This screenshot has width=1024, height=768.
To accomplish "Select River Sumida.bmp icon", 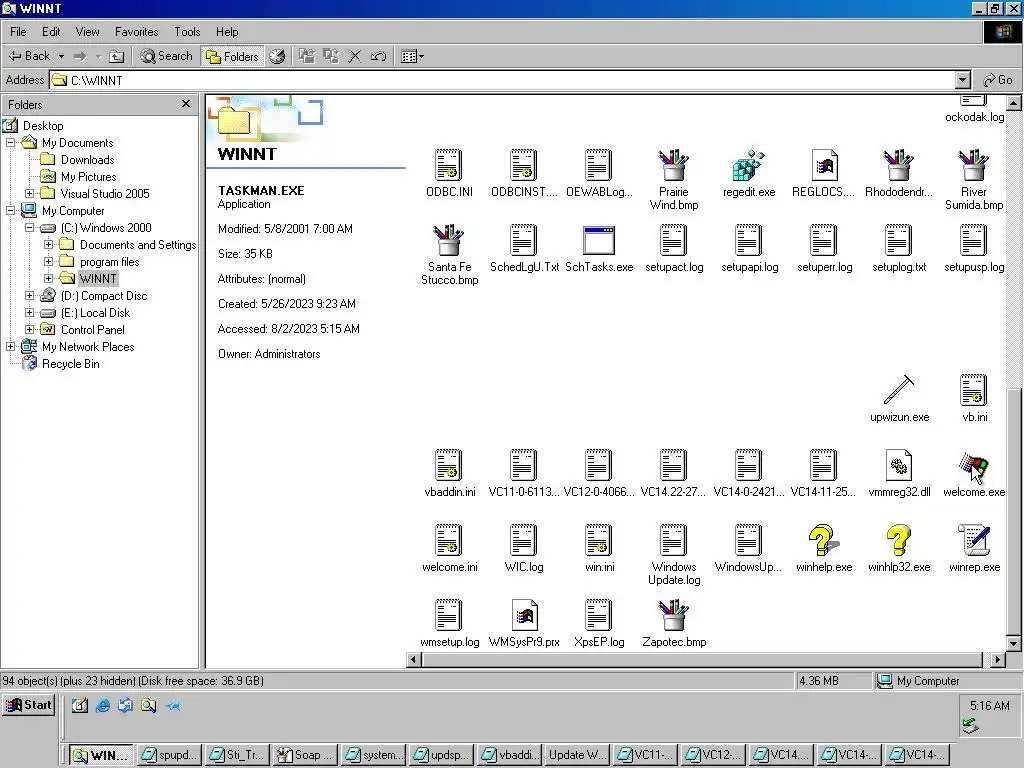I will click(x=973, y=165).
